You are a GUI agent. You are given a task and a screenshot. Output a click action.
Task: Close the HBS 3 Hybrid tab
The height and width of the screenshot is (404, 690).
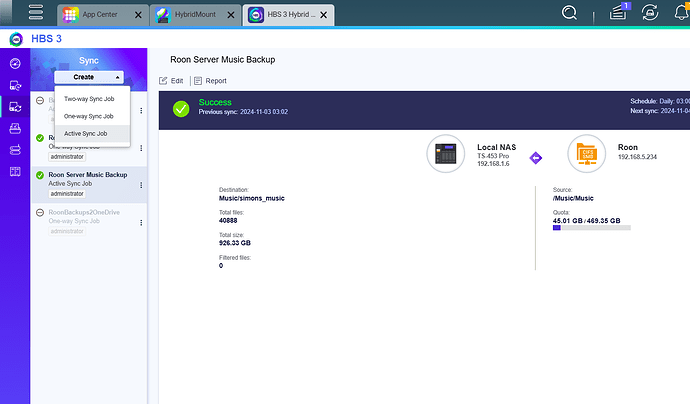pos(323,15)
